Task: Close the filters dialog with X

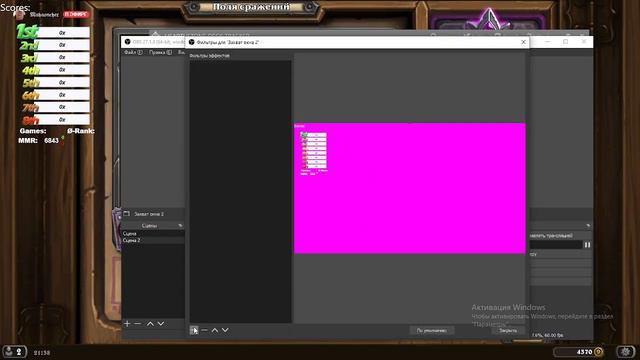Action: click(x=523, y=42)
